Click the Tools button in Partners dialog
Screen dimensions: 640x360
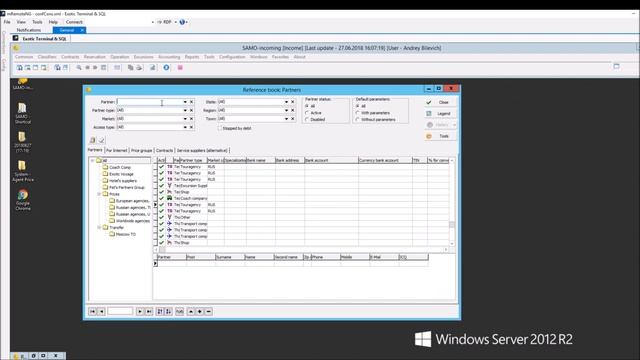click(x=440, y=136)
